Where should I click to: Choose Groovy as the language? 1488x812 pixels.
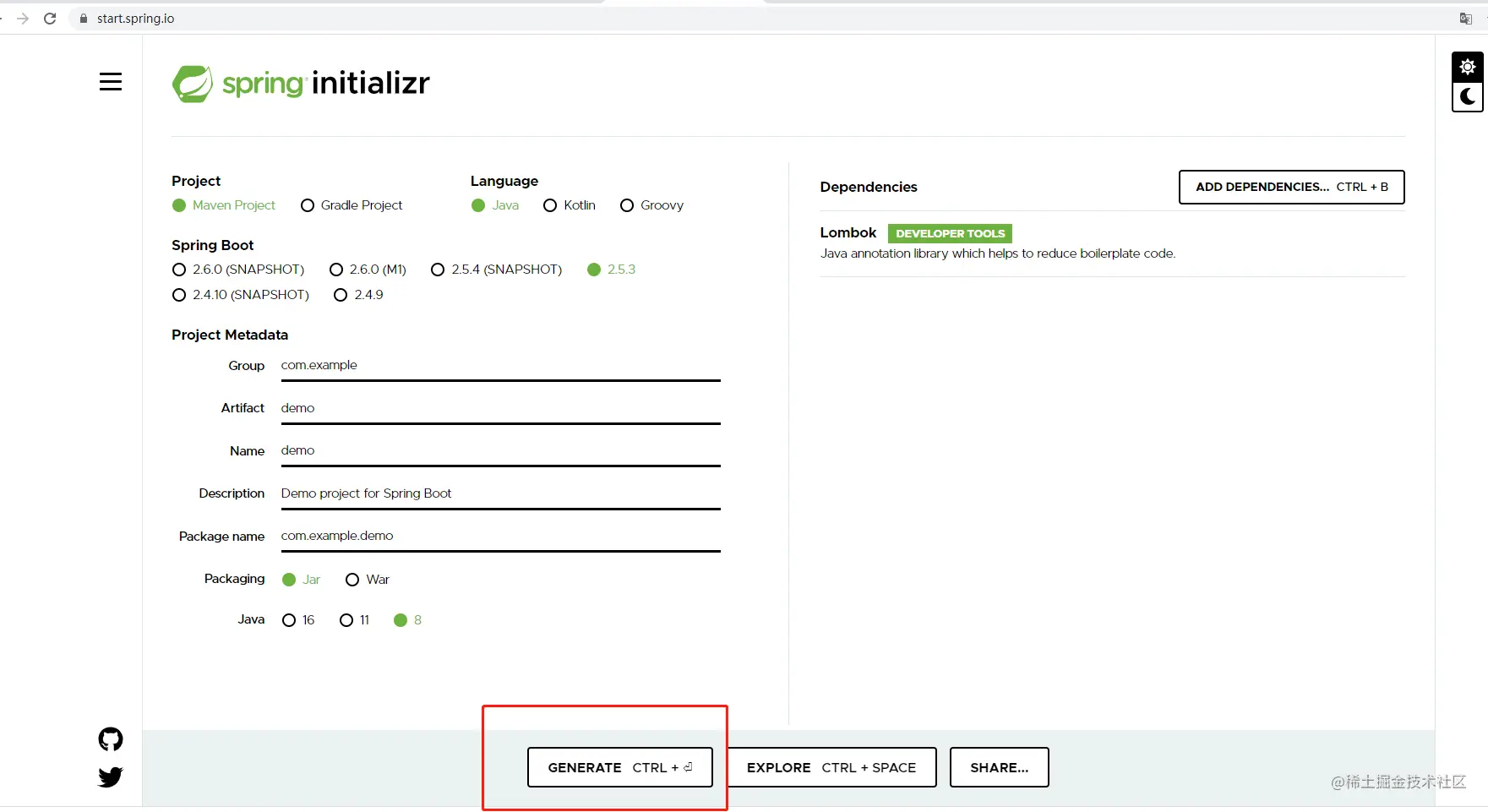coord(651,205)
